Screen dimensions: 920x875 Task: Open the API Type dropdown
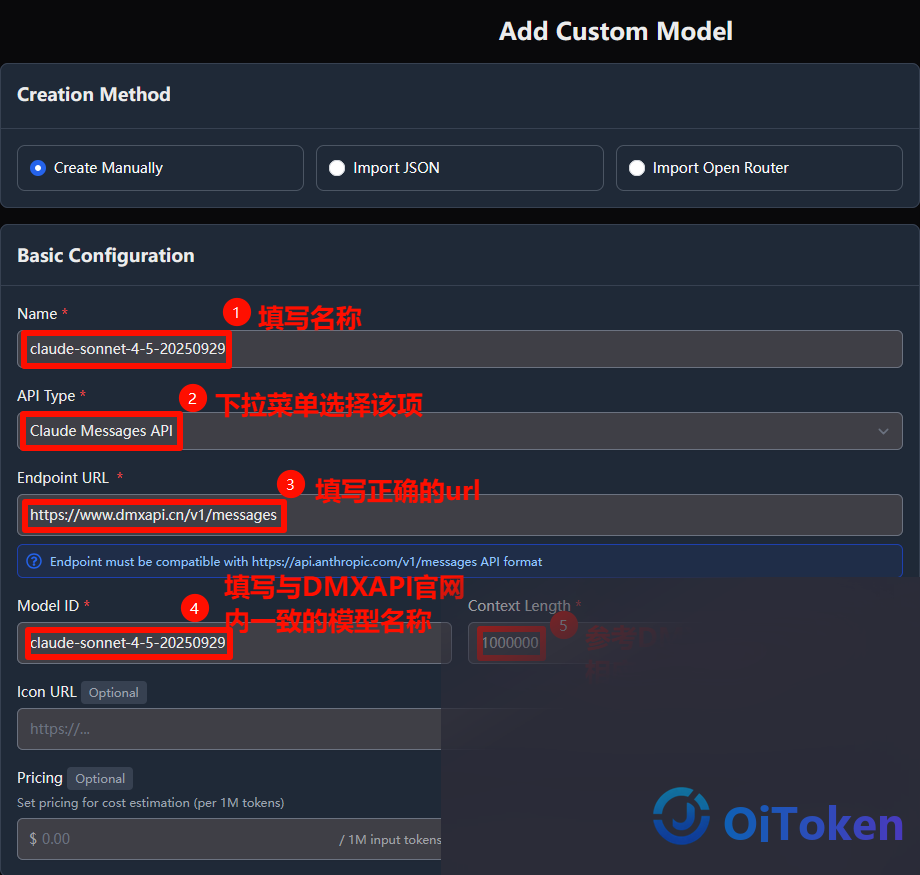pyautogui.click(x=459, y=431)
